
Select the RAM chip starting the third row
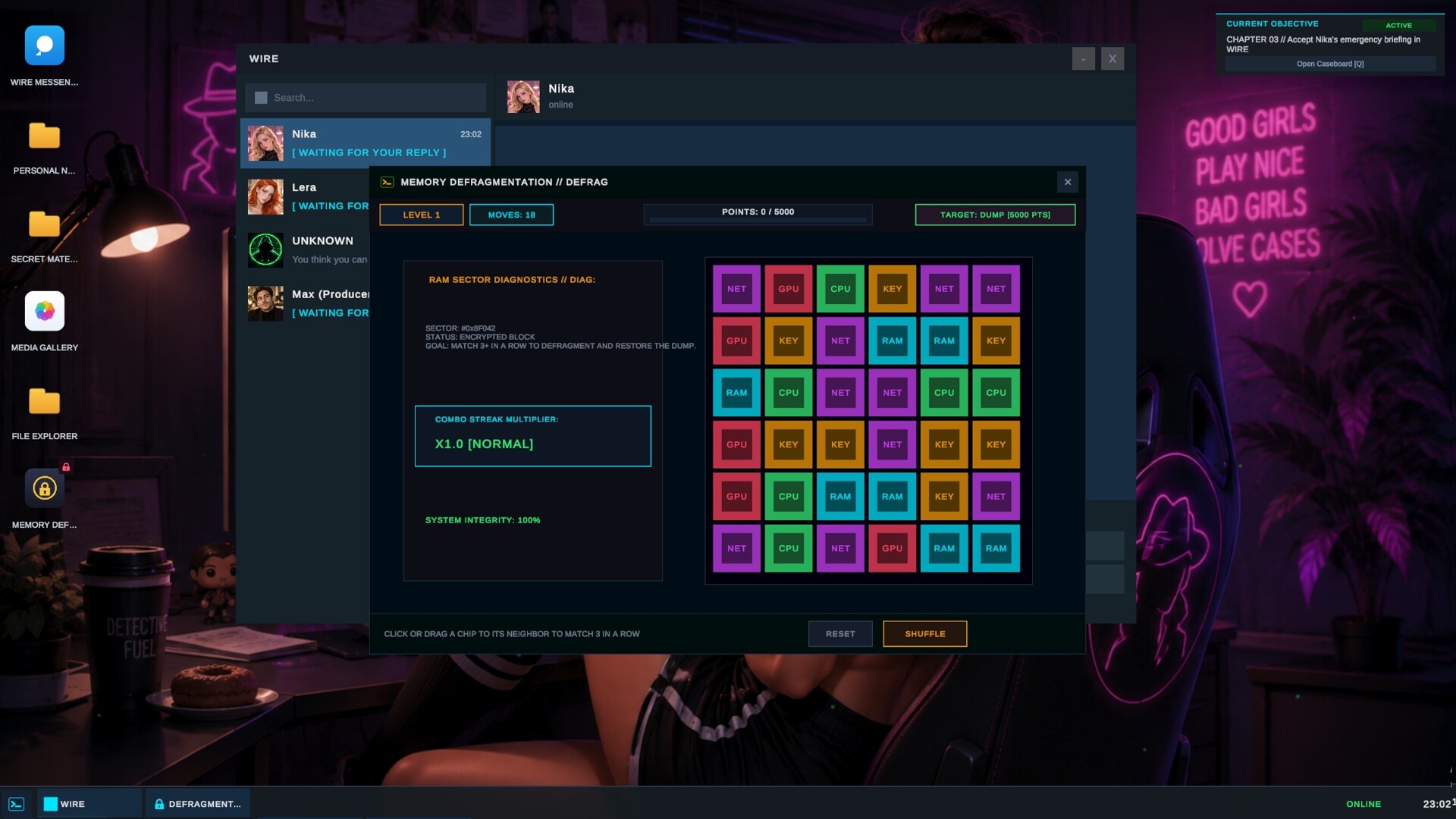[736, 393]
